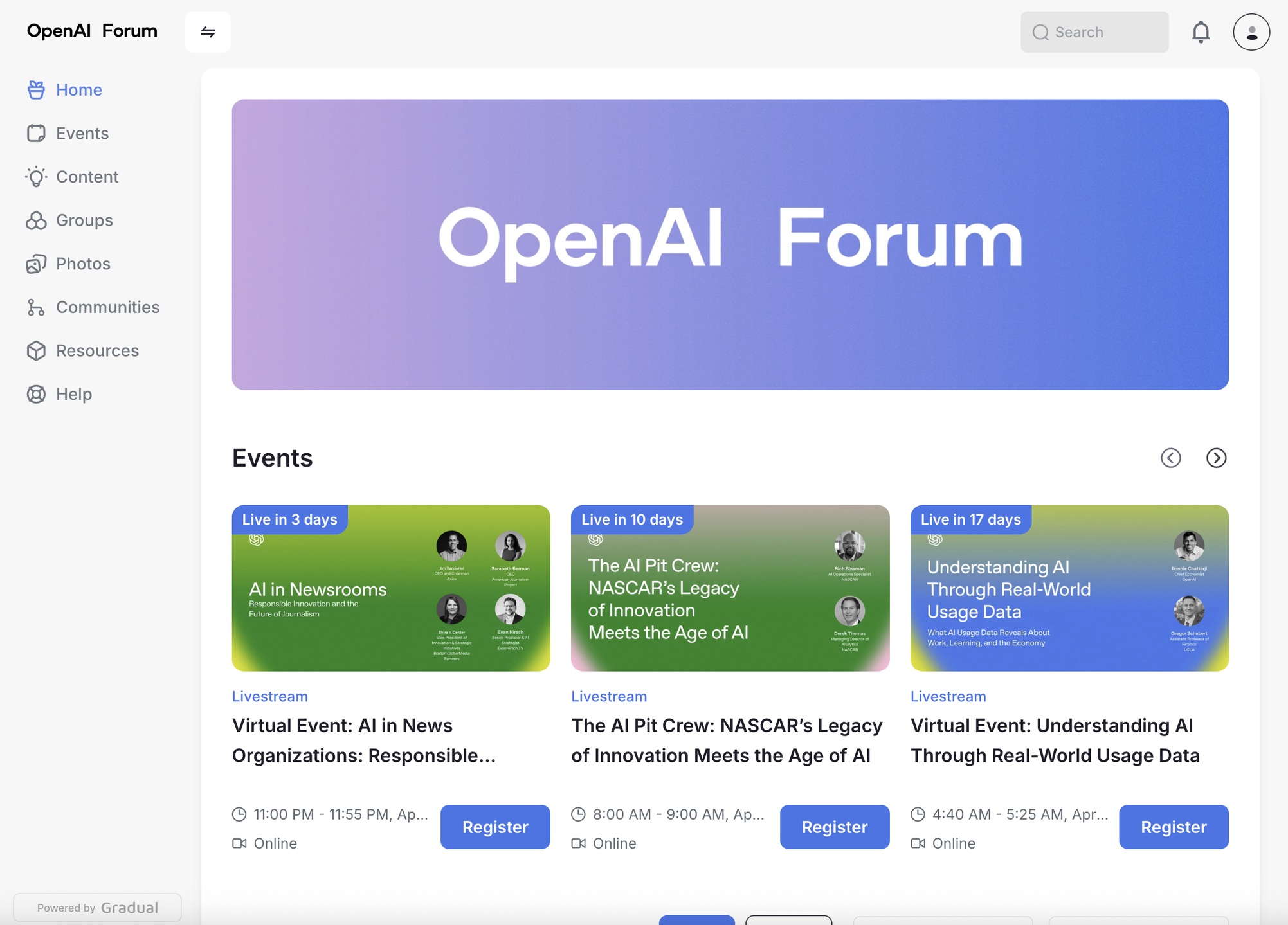This screenshot has height=925, width=1288.
Task: Click the OpenAI Forum logo in header
Action: 92,31
